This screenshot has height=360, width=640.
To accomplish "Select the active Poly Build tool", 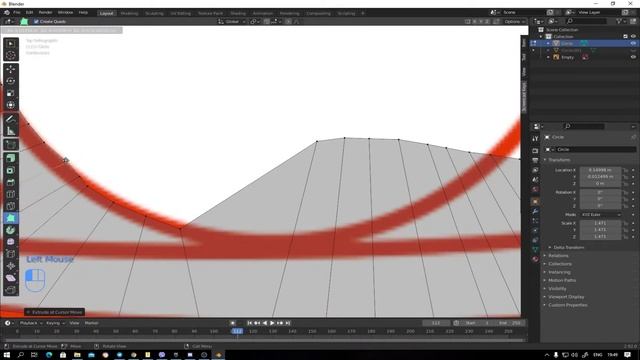I will point(11,218).
